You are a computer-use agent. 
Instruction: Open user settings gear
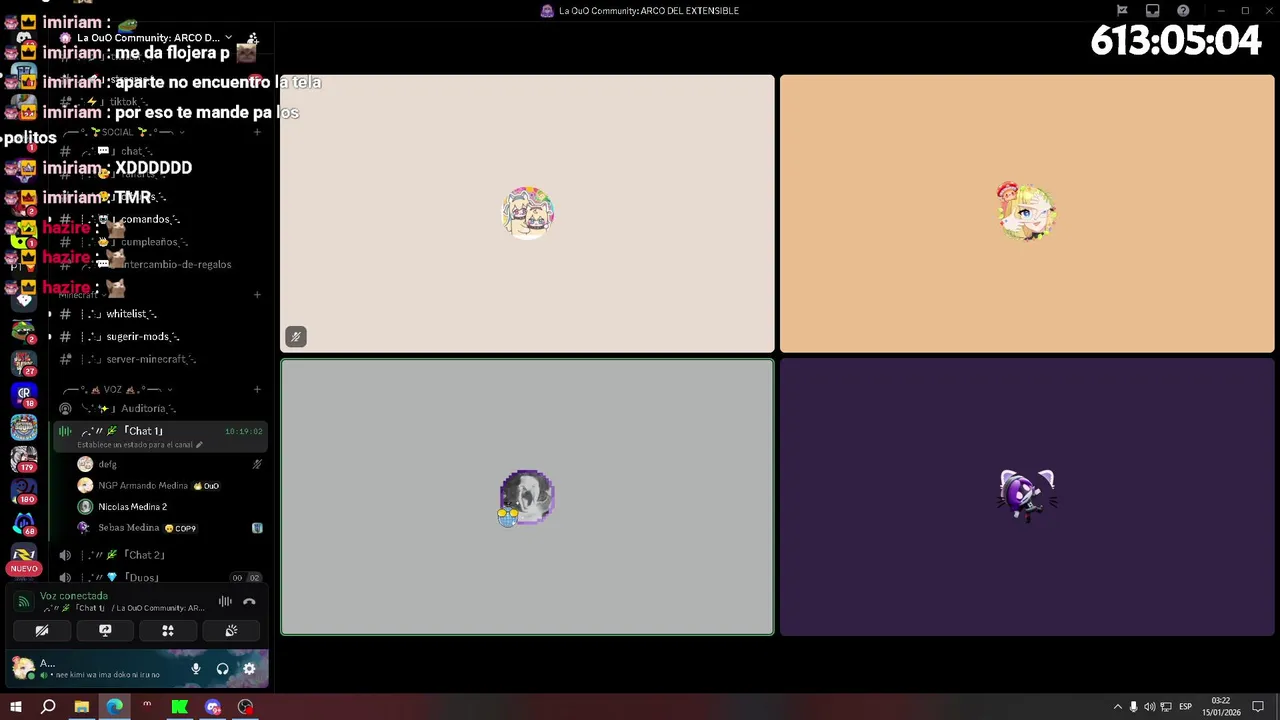(249, 669)
